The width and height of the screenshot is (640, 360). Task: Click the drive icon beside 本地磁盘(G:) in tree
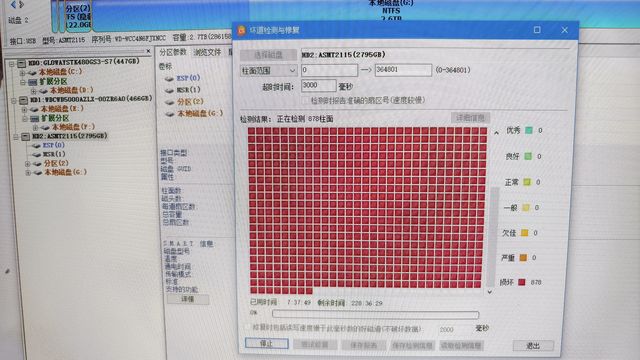pos(38,173)
